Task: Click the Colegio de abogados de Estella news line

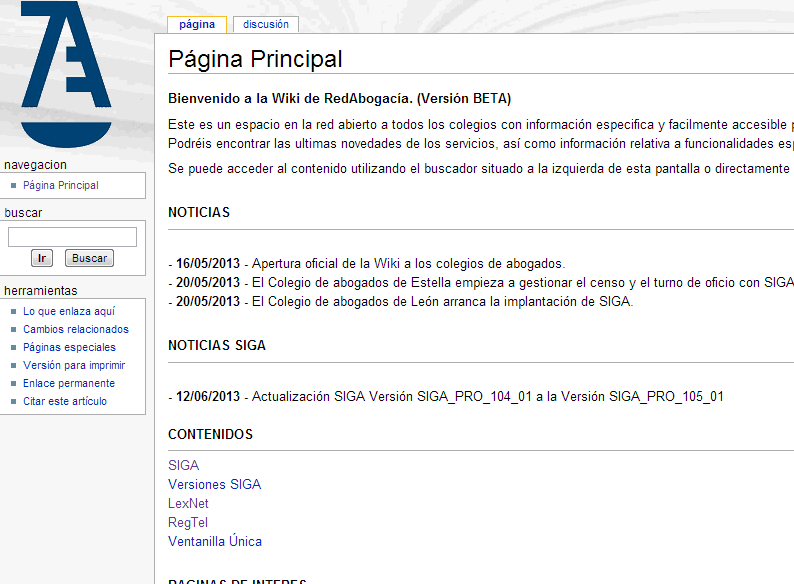Action: point(481,283)
